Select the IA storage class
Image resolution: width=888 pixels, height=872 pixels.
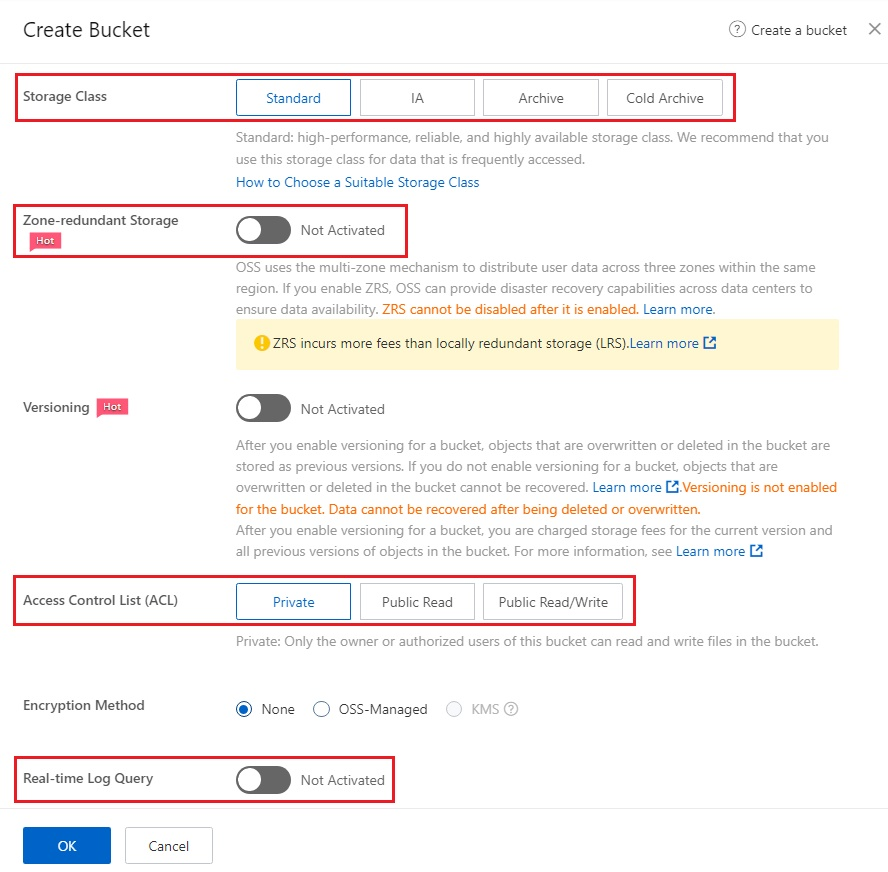pyautogui.click(x=417, y=97)
